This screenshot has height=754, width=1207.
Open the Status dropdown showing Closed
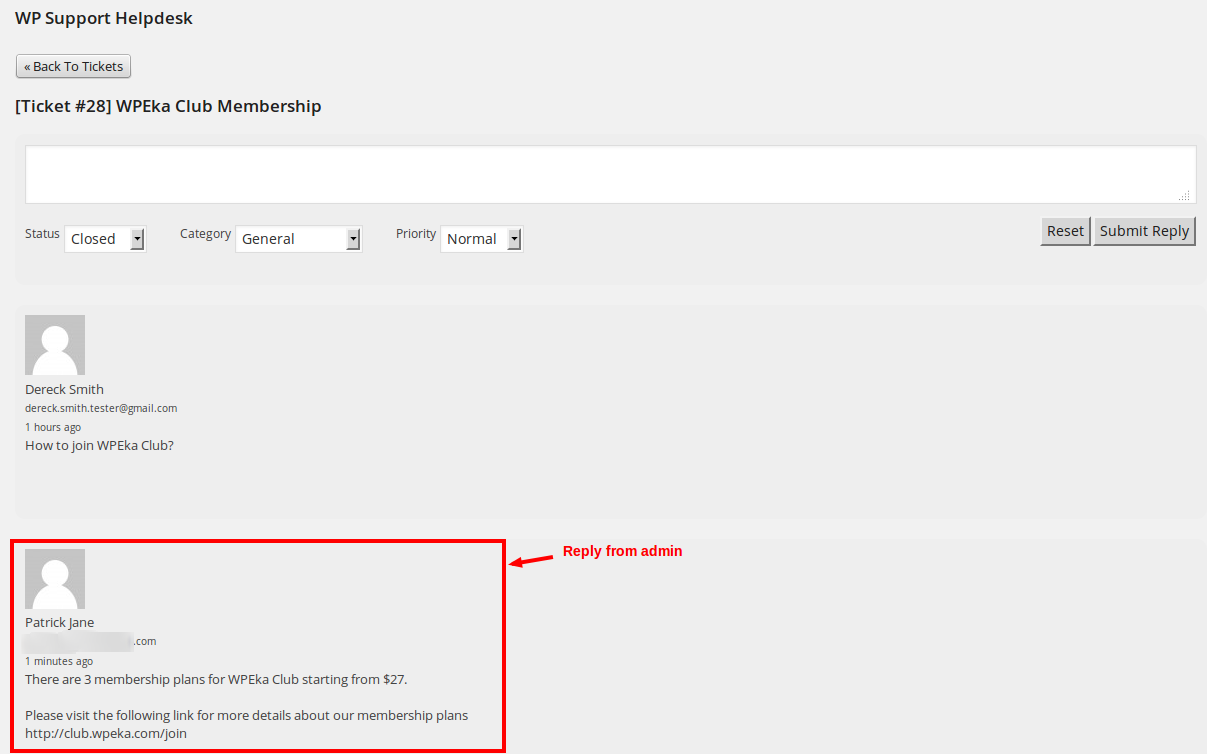[x=105, y=239]
